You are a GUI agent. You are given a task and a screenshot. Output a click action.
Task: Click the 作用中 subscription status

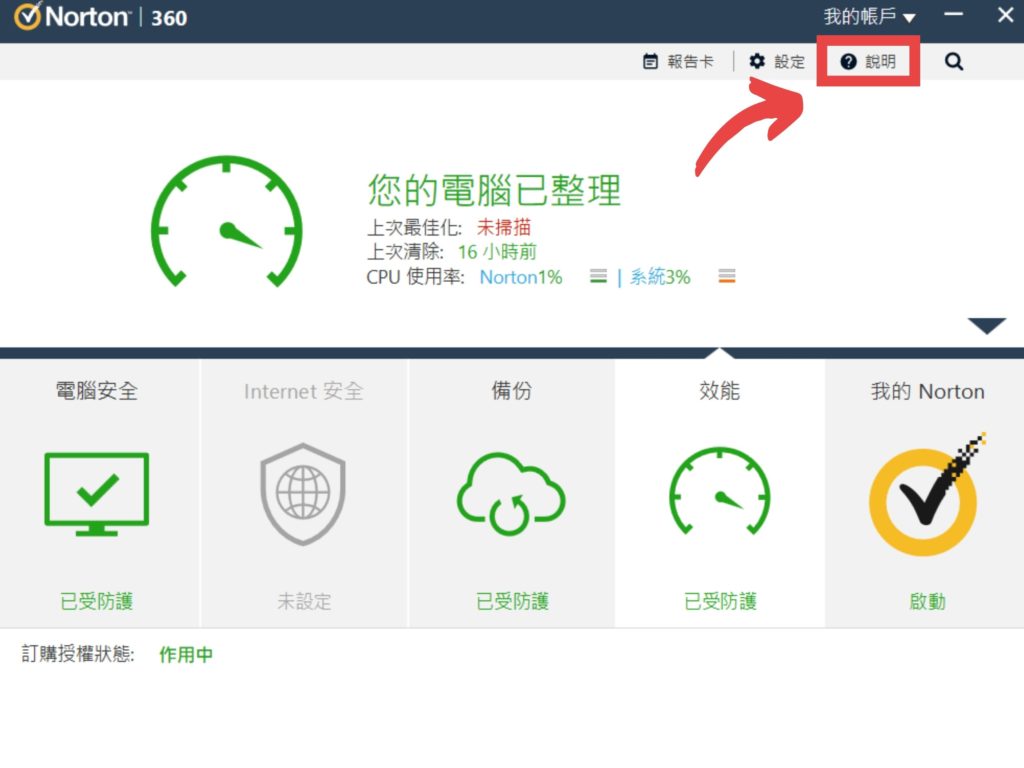click(186, 654)
